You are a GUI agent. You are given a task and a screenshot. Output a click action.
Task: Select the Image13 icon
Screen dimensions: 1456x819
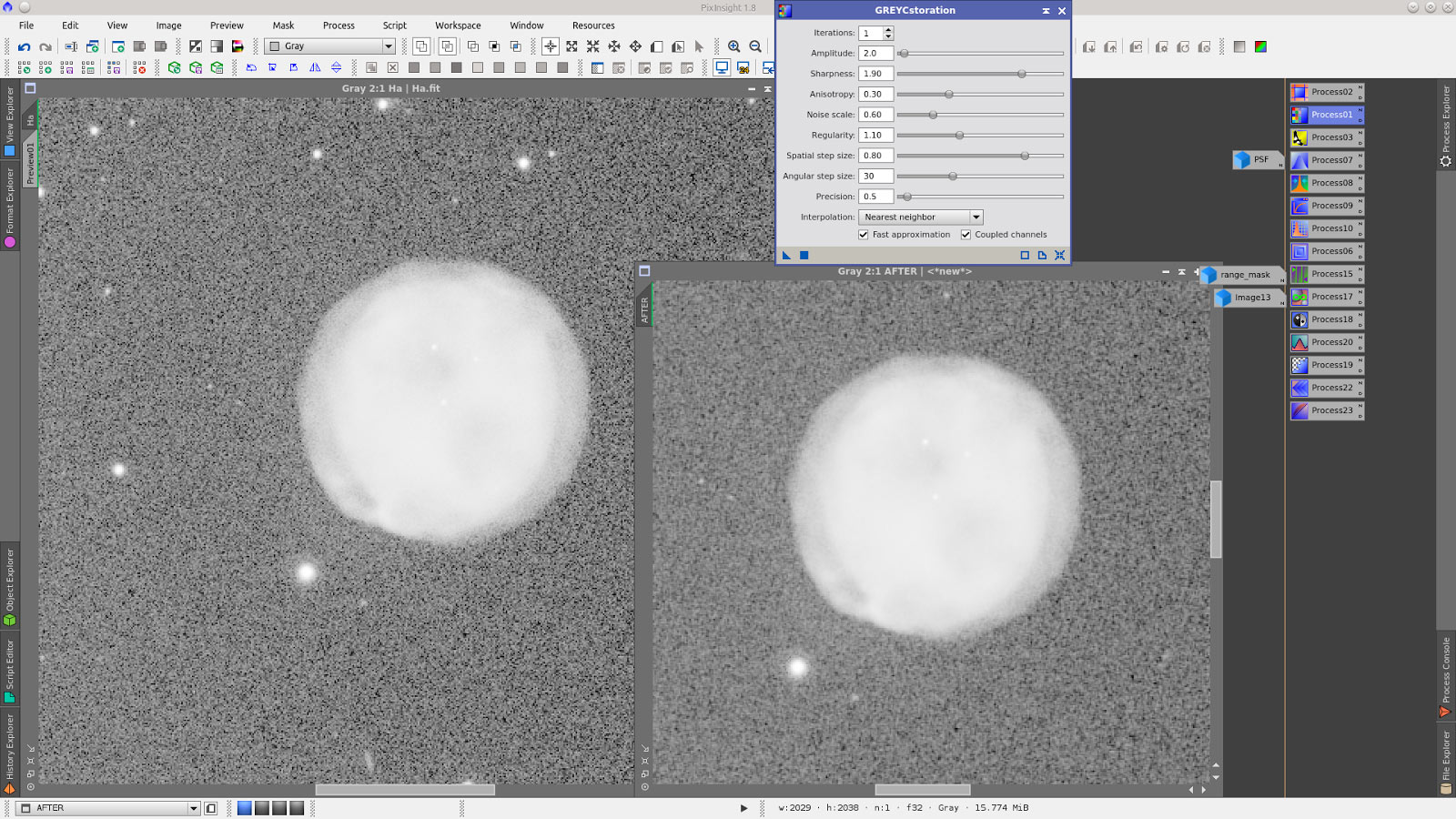(x=1249, y=298)
